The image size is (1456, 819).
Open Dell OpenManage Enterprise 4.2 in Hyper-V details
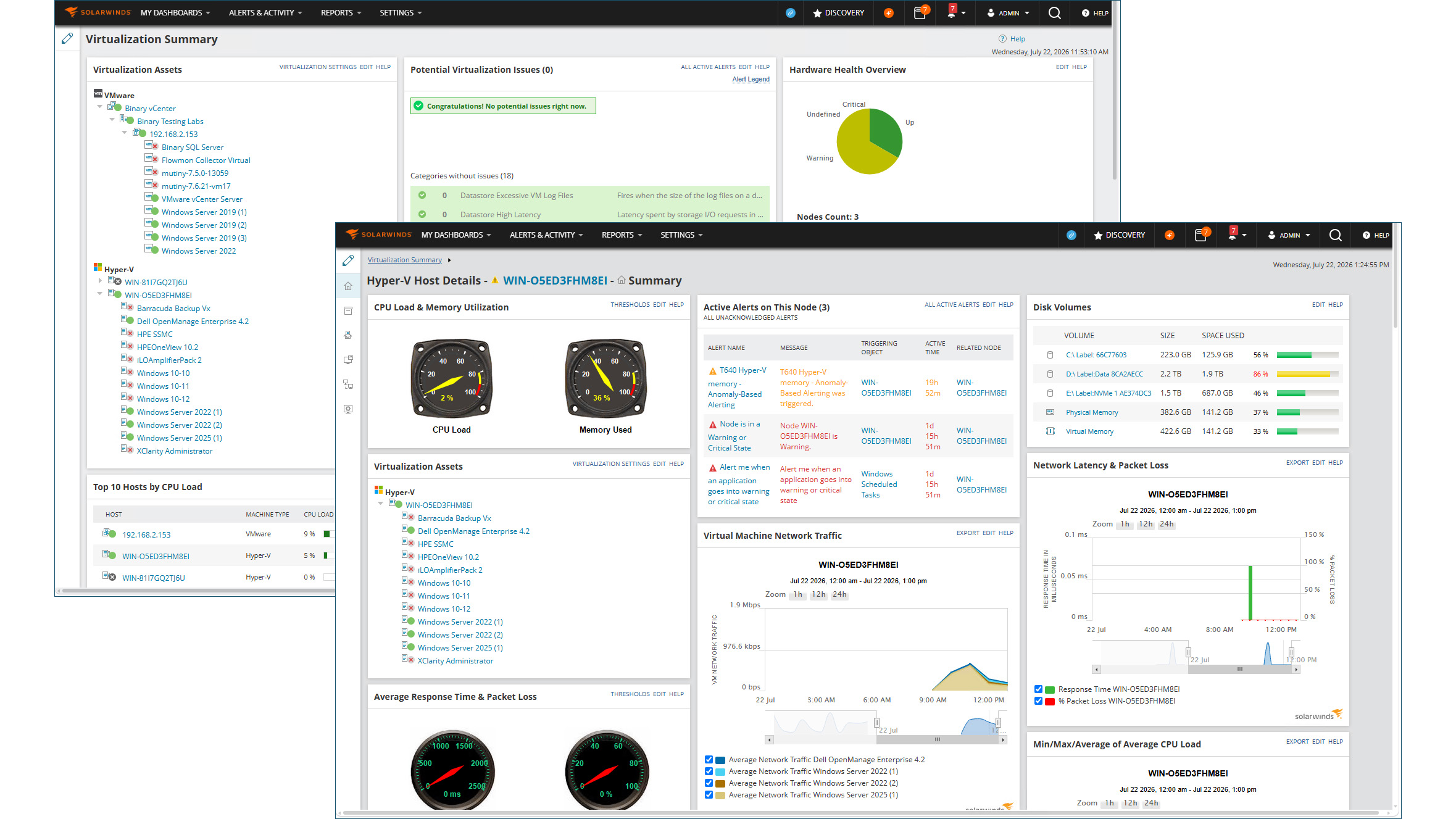click(x=473, y=531)
